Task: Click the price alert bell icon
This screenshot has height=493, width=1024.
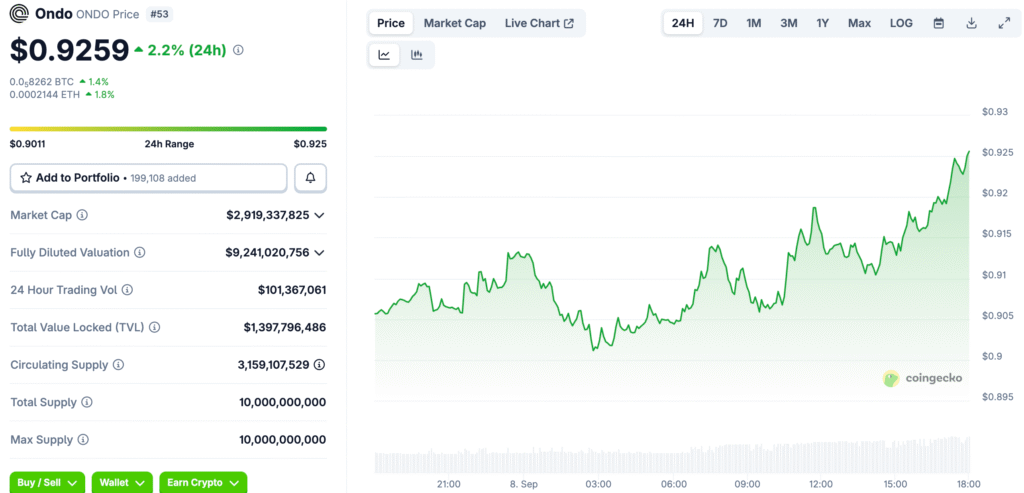Action: click(x=311, y=178)
